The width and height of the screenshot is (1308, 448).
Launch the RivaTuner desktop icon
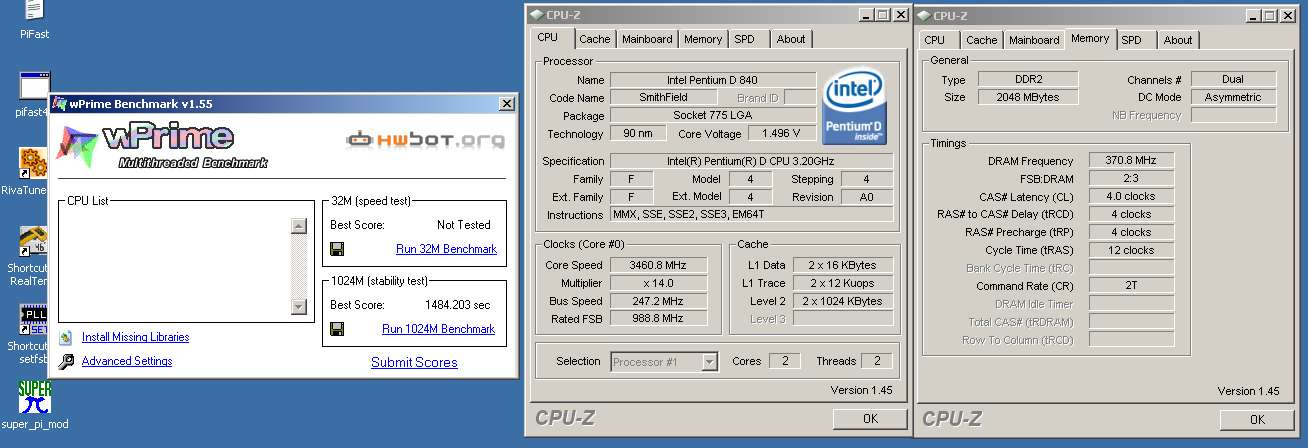tap(33, 164)
